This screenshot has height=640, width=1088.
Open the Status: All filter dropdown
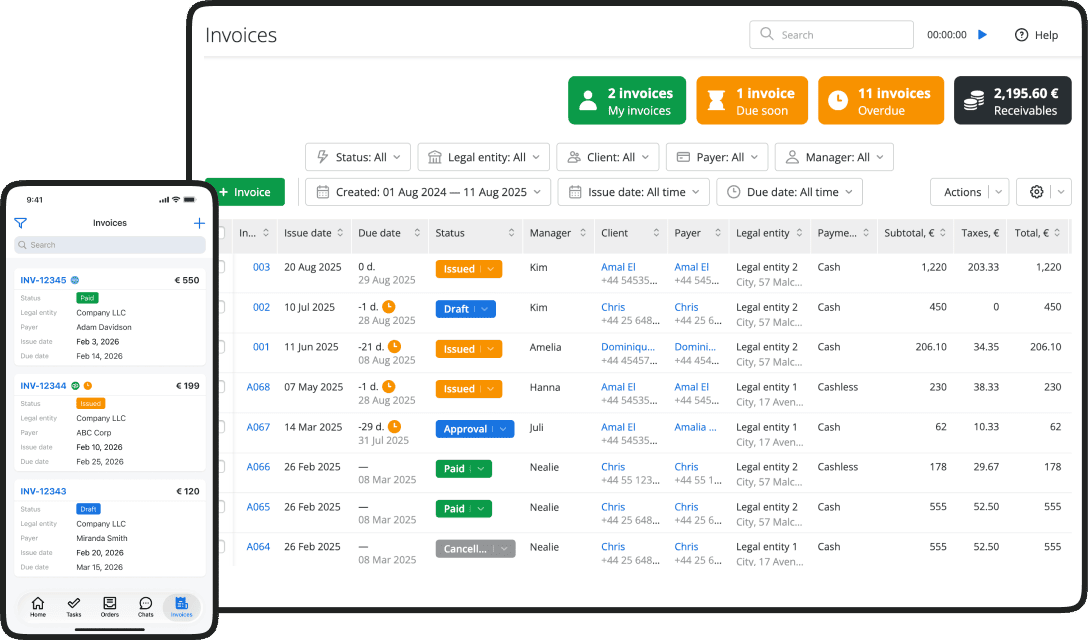357,157
